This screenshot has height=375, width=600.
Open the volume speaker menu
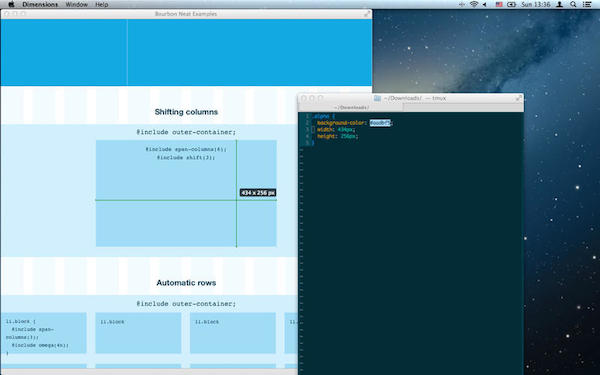485,5
